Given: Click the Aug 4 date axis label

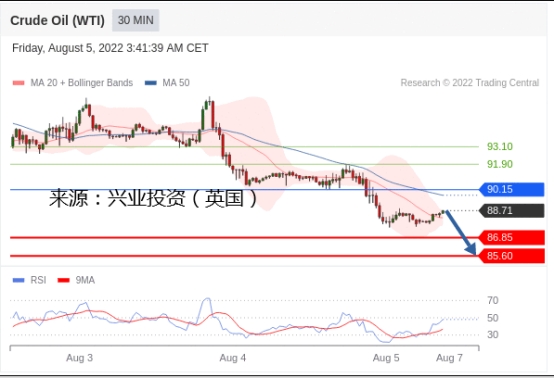Looking at the screenshot, I should (x=232, y=358).
